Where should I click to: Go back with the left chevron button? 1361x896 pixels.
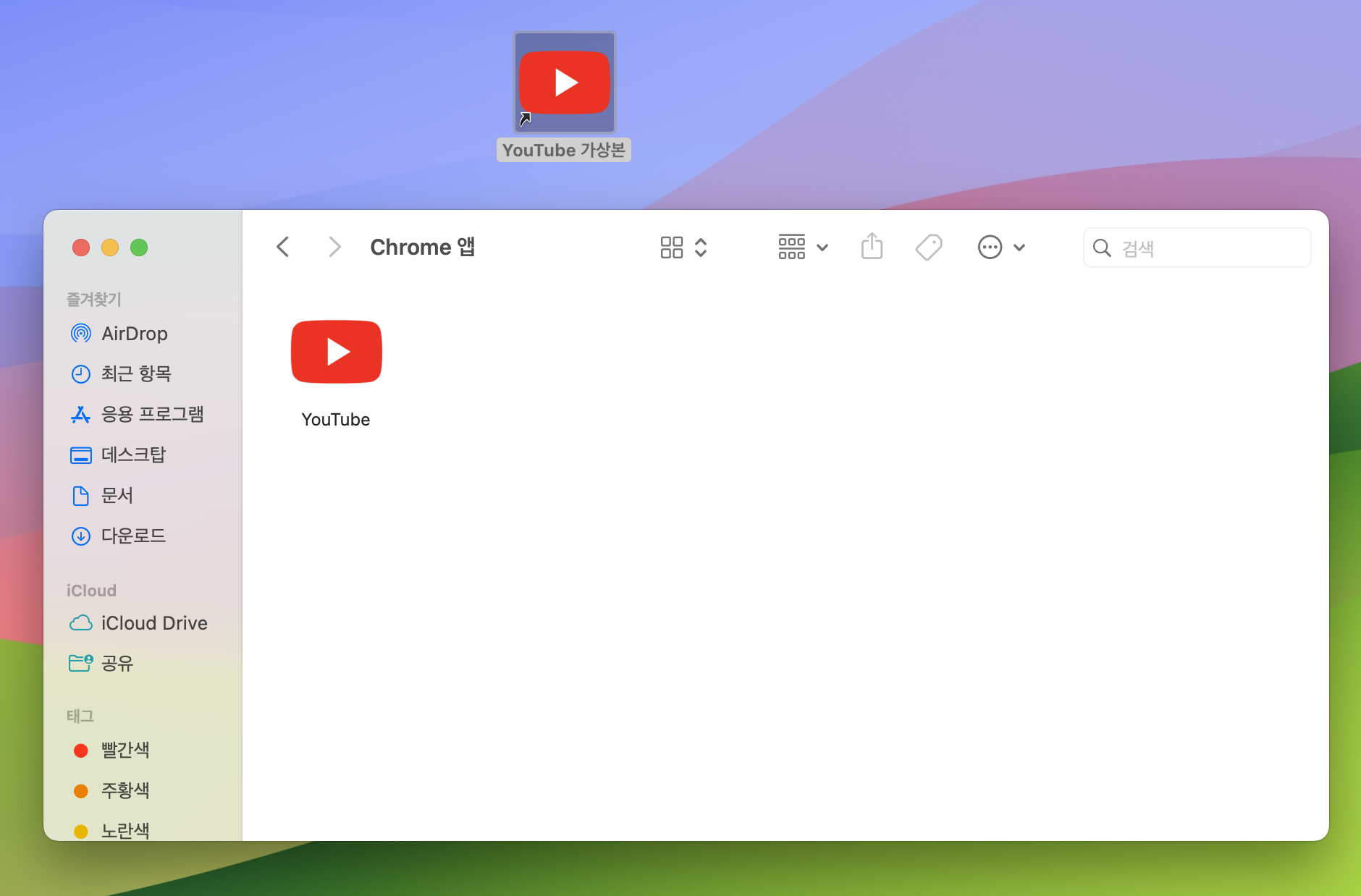click(283, 247)
